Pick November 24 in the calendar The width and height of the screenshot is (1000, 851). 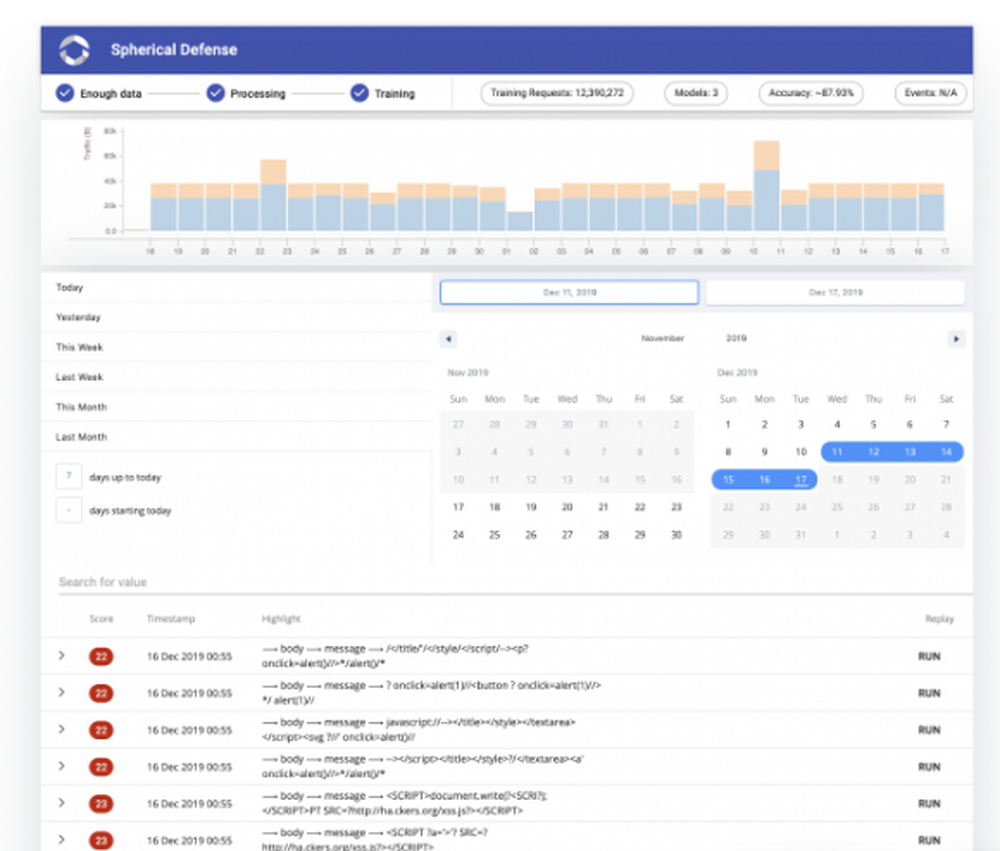click(458, 535)
